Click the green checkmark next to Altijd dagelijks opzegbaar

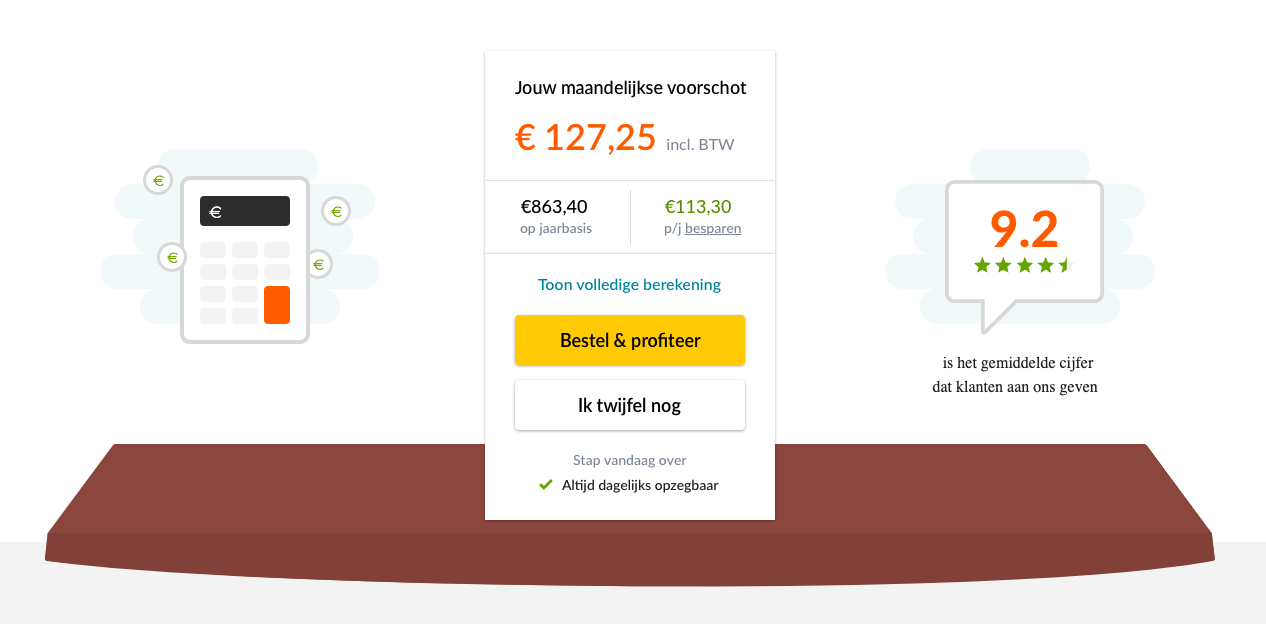coord(546,485)
